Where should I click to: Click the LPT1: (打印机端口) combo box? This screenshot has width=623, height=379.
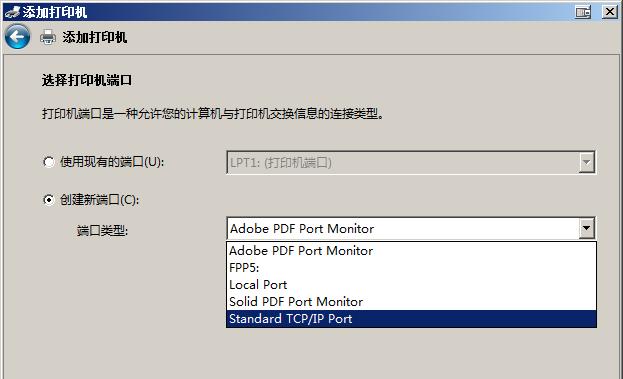point(411,162)
